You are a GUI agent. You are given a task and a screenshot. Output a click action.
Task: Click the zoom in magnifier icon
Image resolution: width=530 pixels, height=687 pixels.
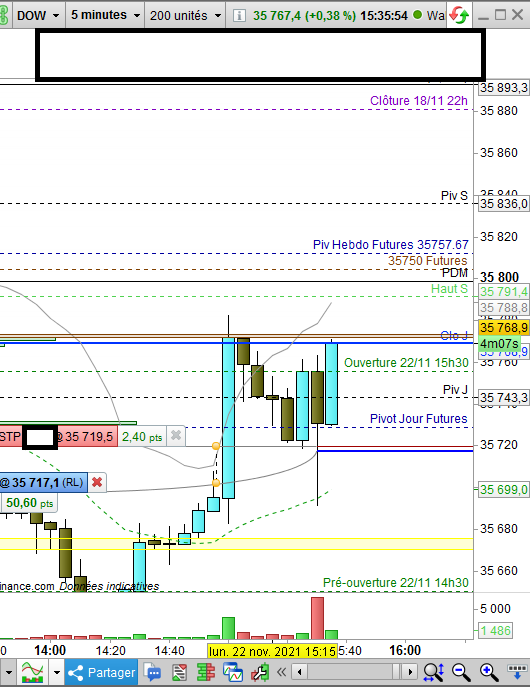tap(488, 672)
